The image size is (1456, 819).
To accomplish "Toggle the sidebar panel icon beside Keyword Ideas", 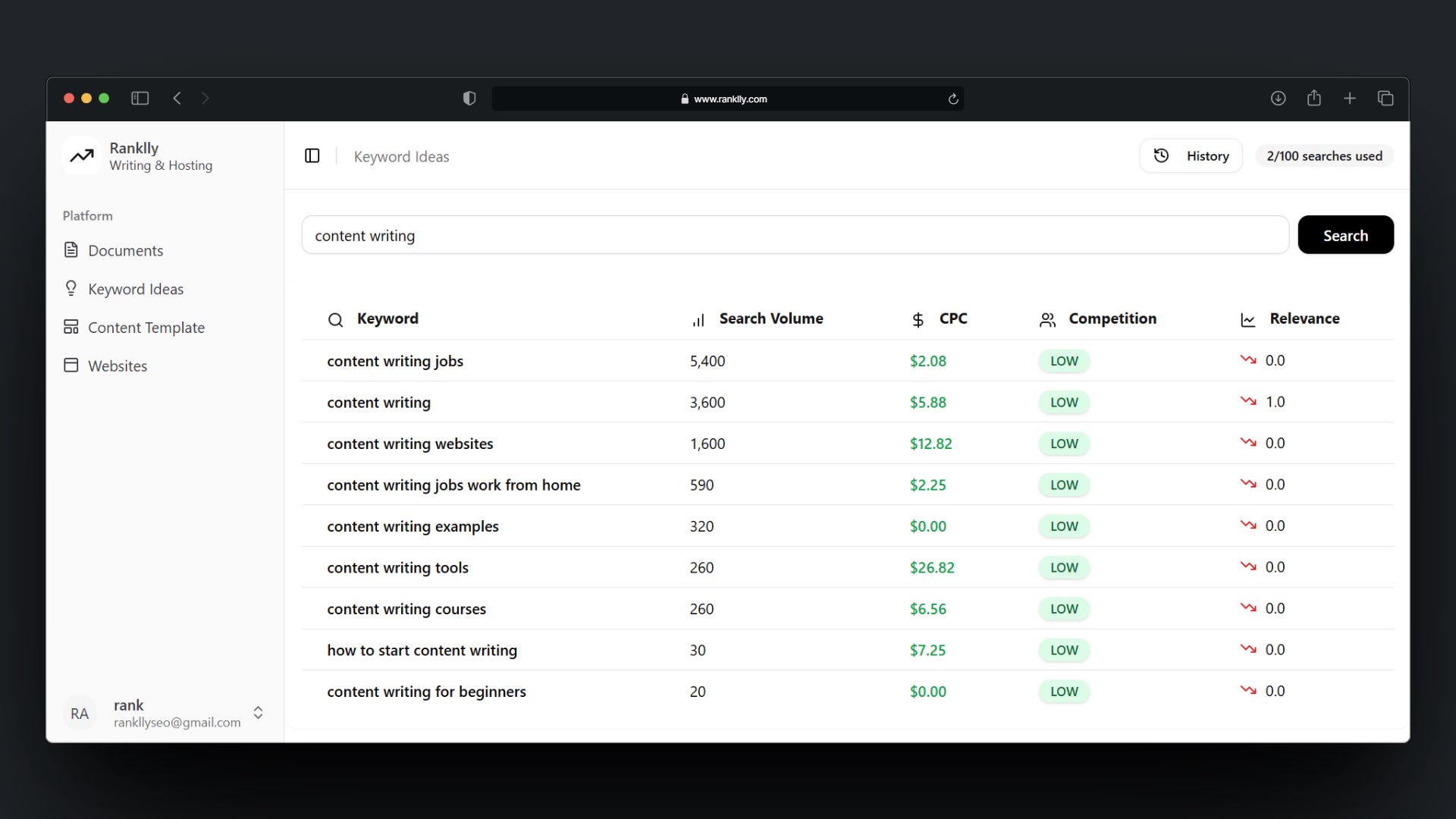I will point(312,155).
